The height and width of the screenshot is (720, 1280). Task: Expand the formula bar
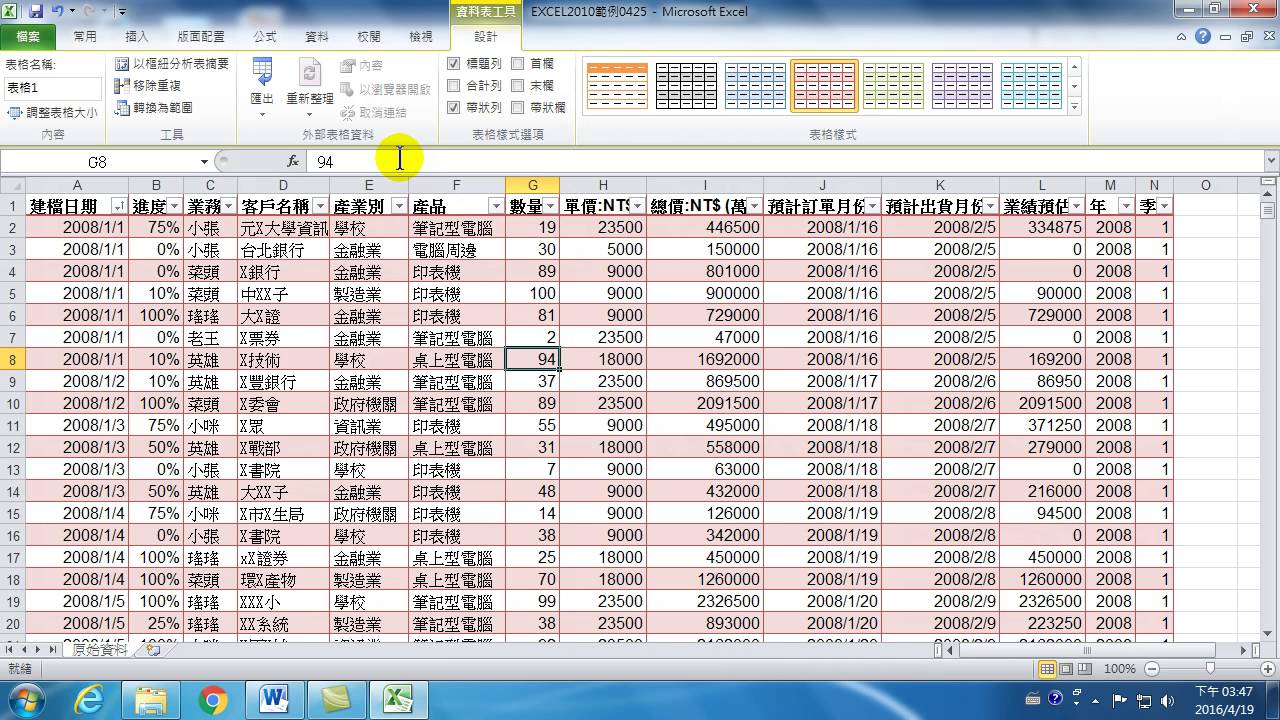[x=1271, y=161]
